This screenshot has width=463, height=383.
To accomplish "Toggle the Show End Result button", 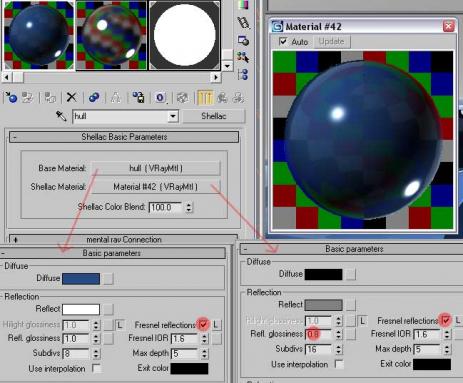I will coord(205,97).
